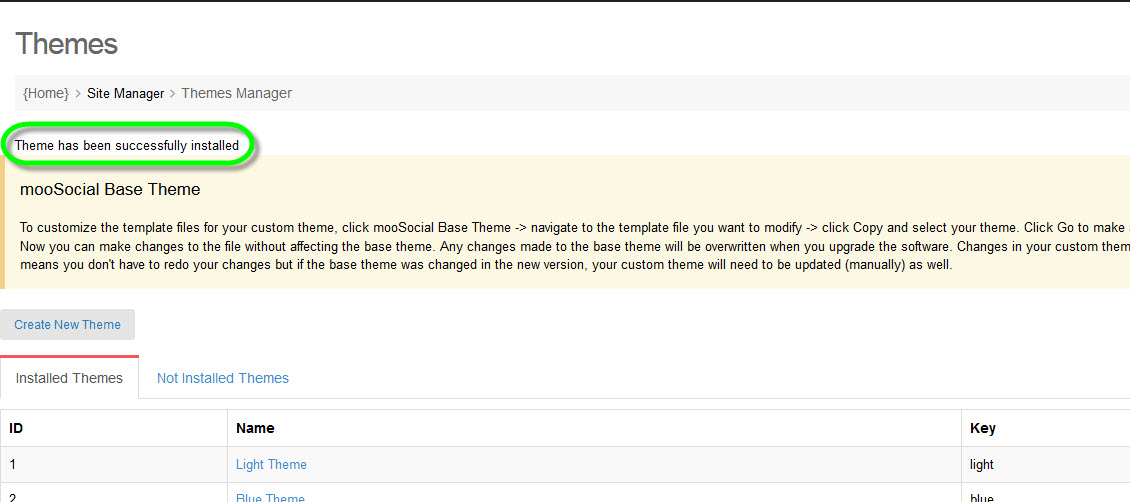The width and height of the screenshot is (1130, 502).
Task: Click the Key column header
Action: tap(982, 428)
